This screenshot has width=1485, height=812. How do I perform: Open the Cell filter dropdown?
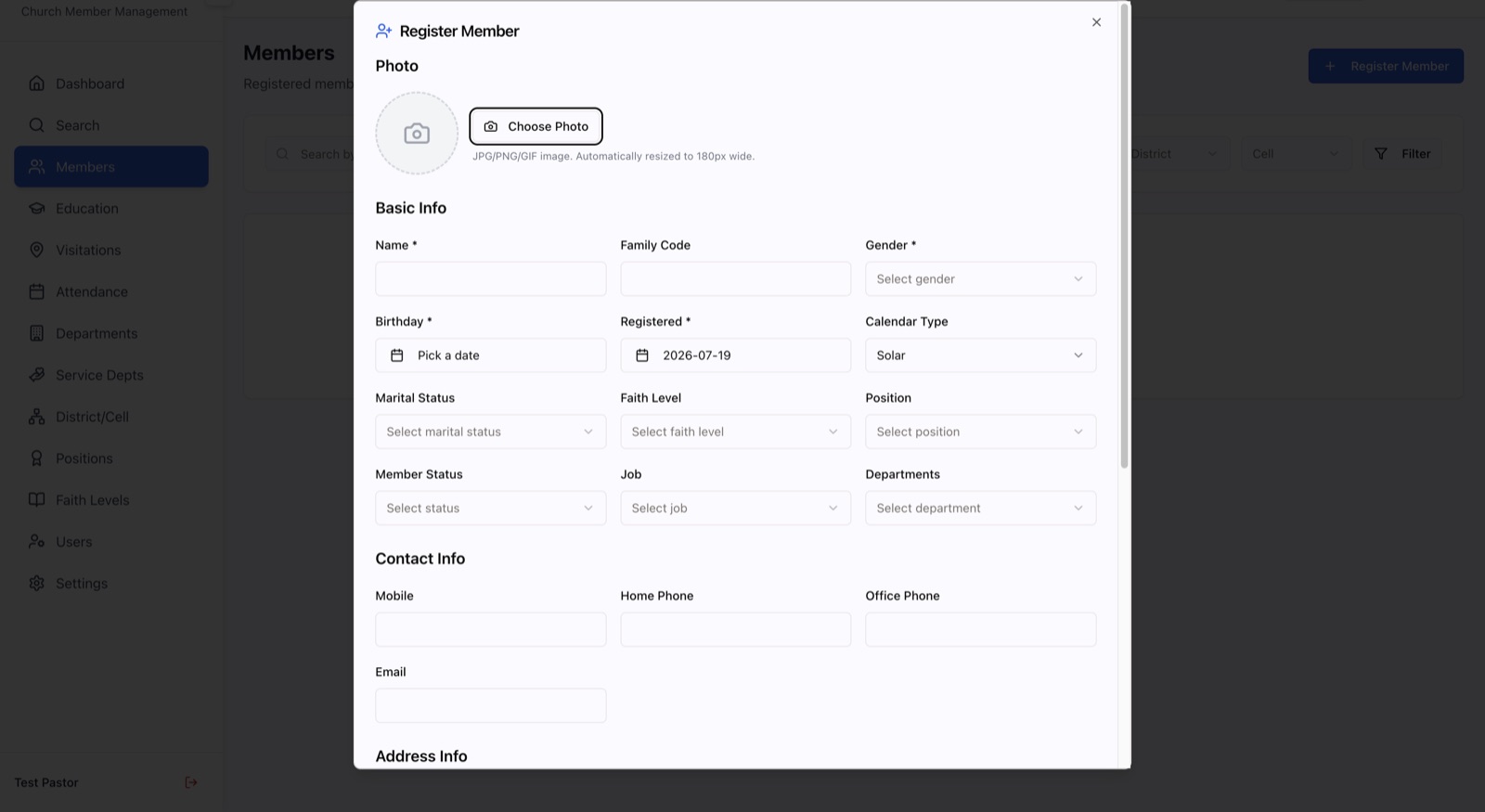point(1297,154)
